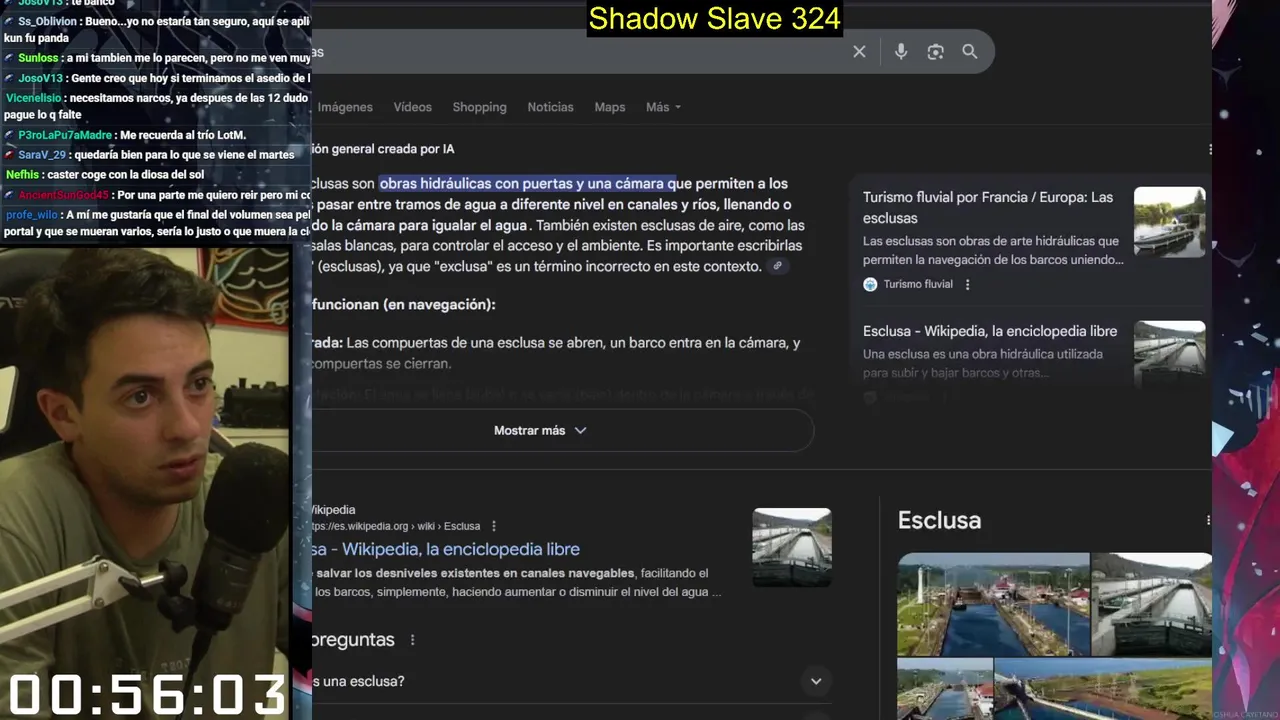Click the Turismo fluvial boat thumbnail

coord(1169,222)
